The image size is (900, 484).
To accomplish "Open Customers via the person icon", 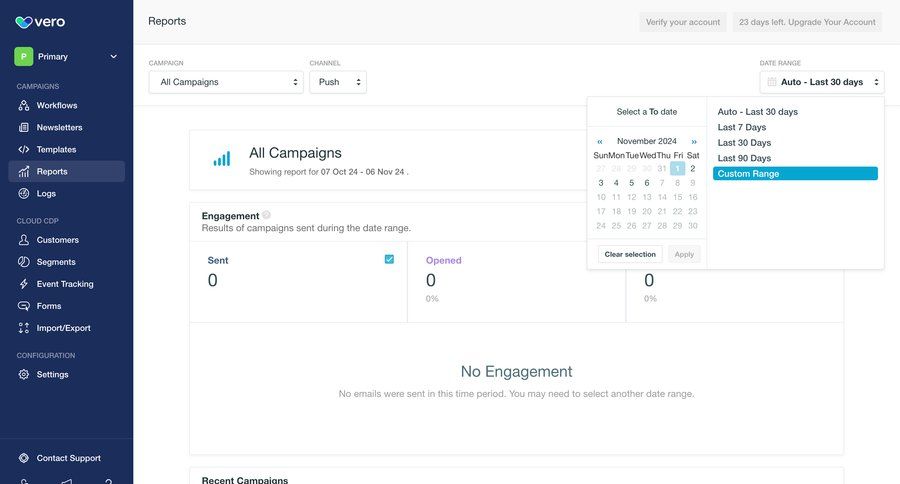I will click(x=24, y=240).
